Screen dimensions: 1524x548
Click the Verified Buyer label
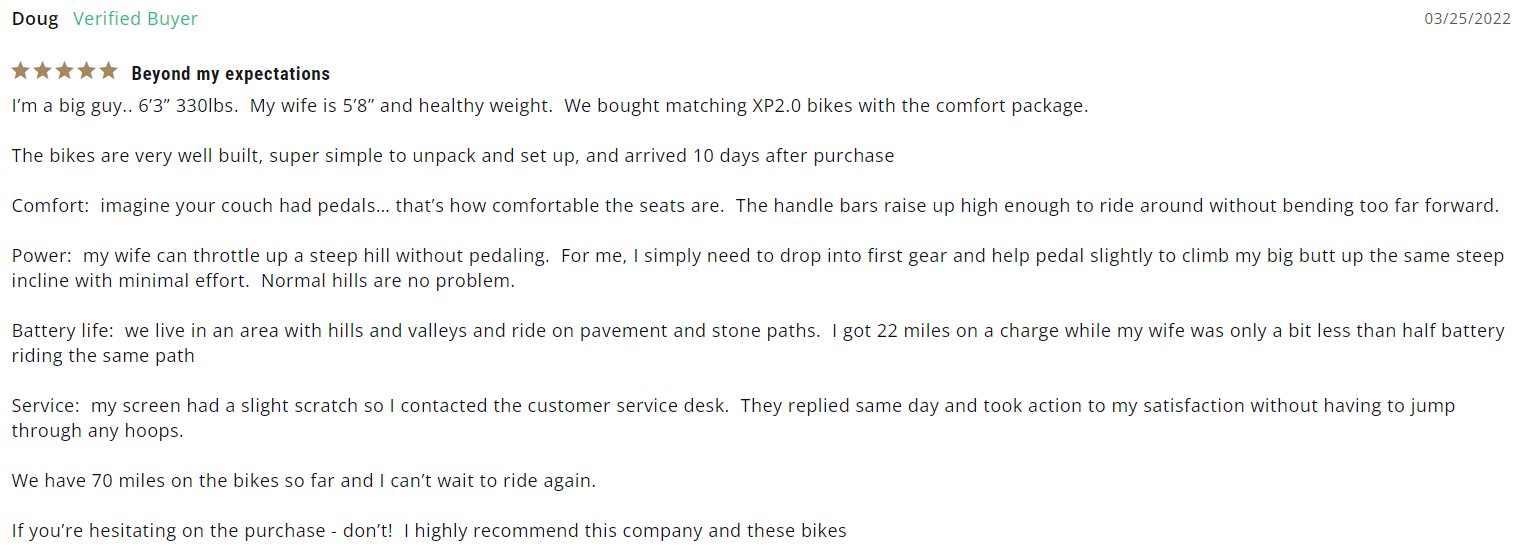click(x=135, y=19)
